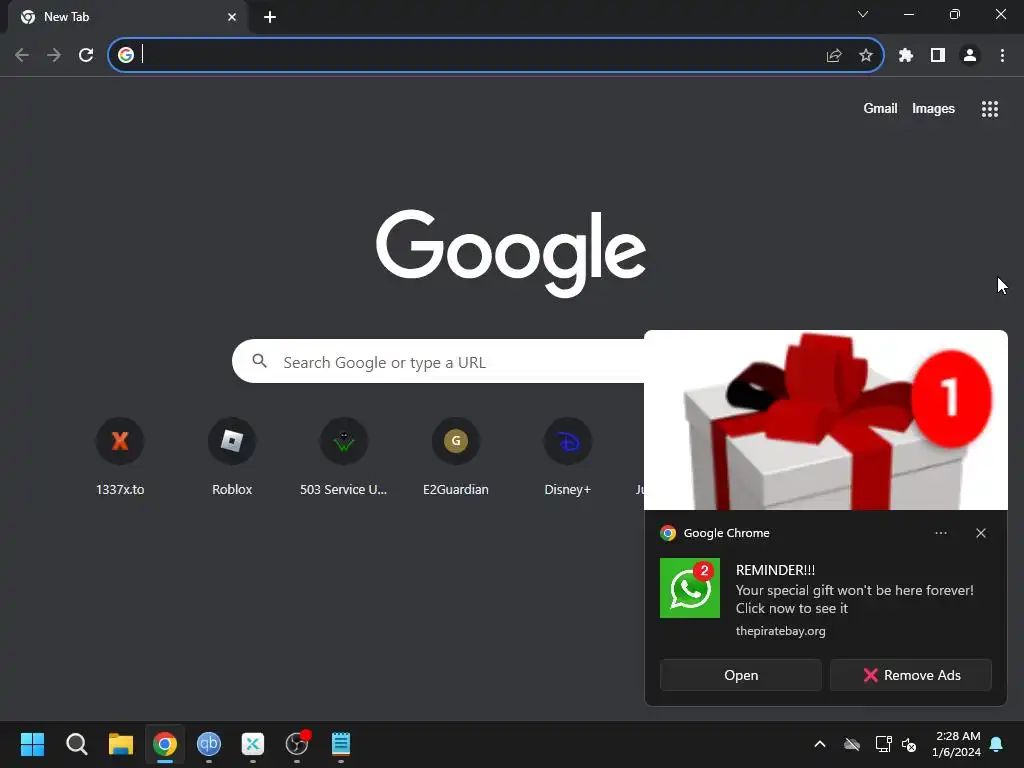Open File Explorer from the taskbar

pyautogui.click(x=121, y=744)
